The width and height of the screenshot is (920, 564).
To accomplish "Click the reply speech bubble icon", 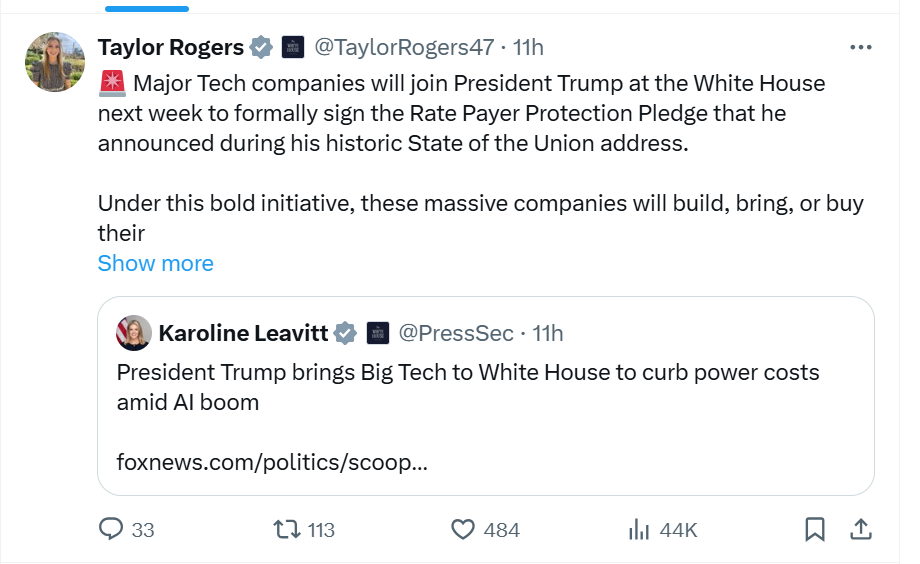I will (111, 529).
